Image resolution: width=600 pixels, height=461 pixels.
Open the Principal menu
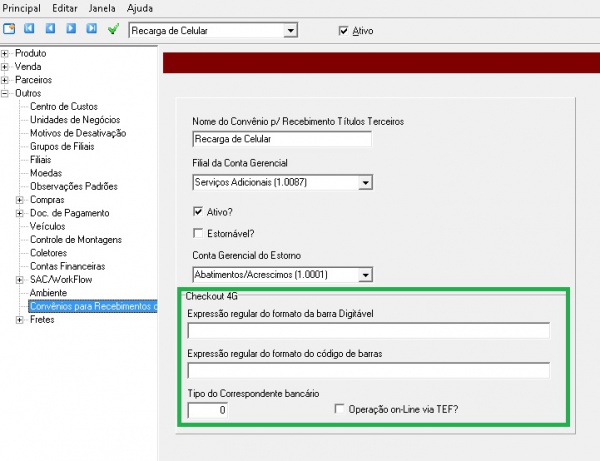click(x=24, y=8)
